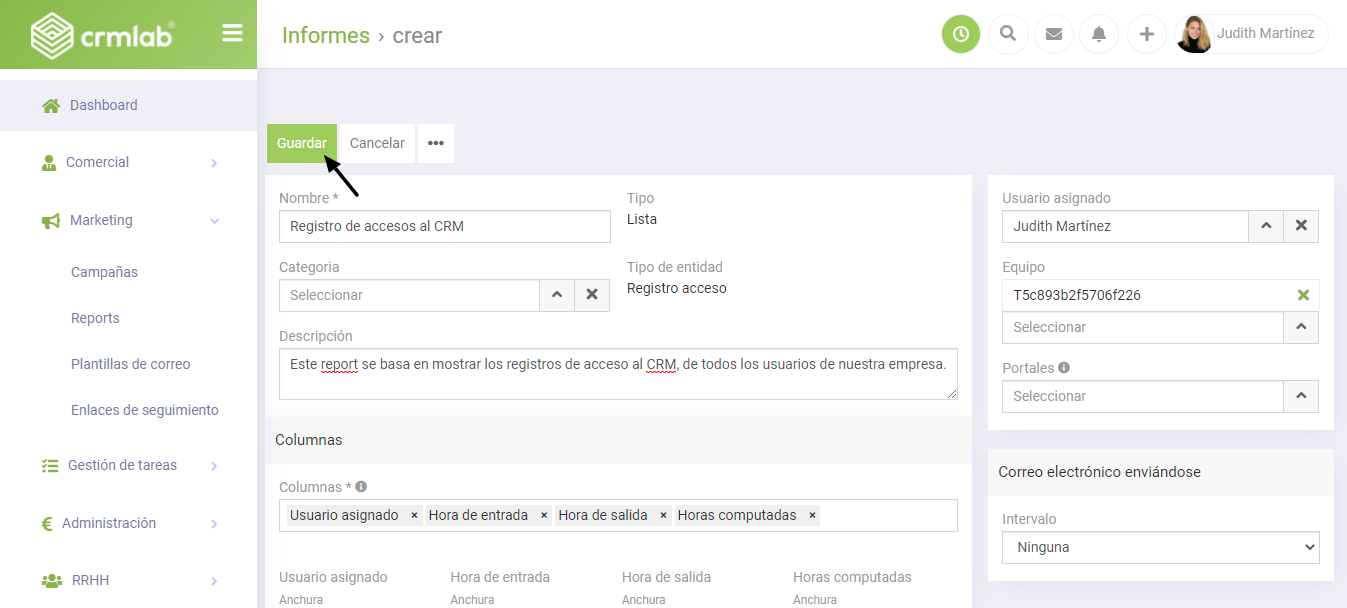Click the Categoría Seleccionar field
1347x608 pixels.
click(x=409, y=295)
